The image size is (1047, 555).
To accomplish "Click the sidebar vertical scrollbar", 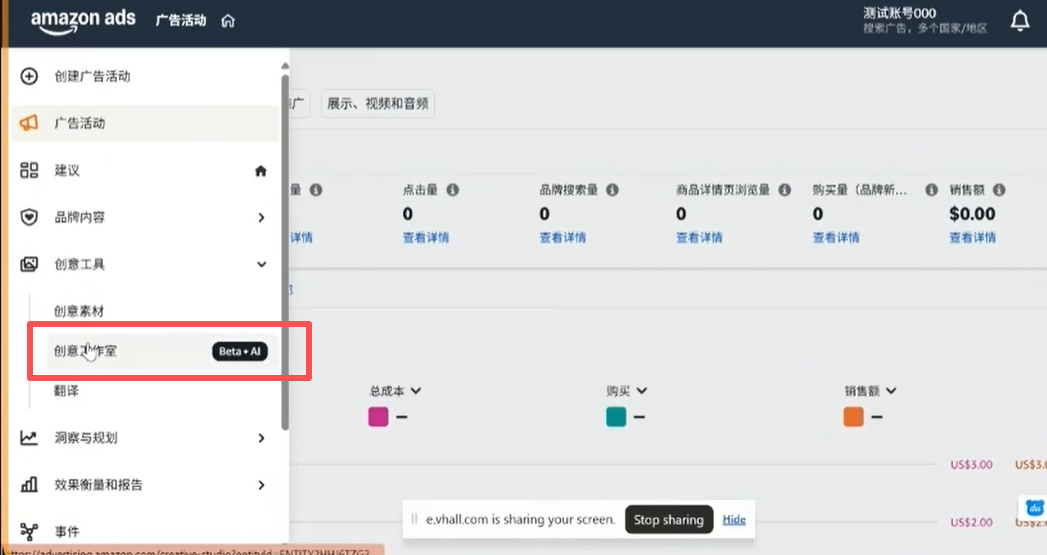I will click(x=285, y=252).
